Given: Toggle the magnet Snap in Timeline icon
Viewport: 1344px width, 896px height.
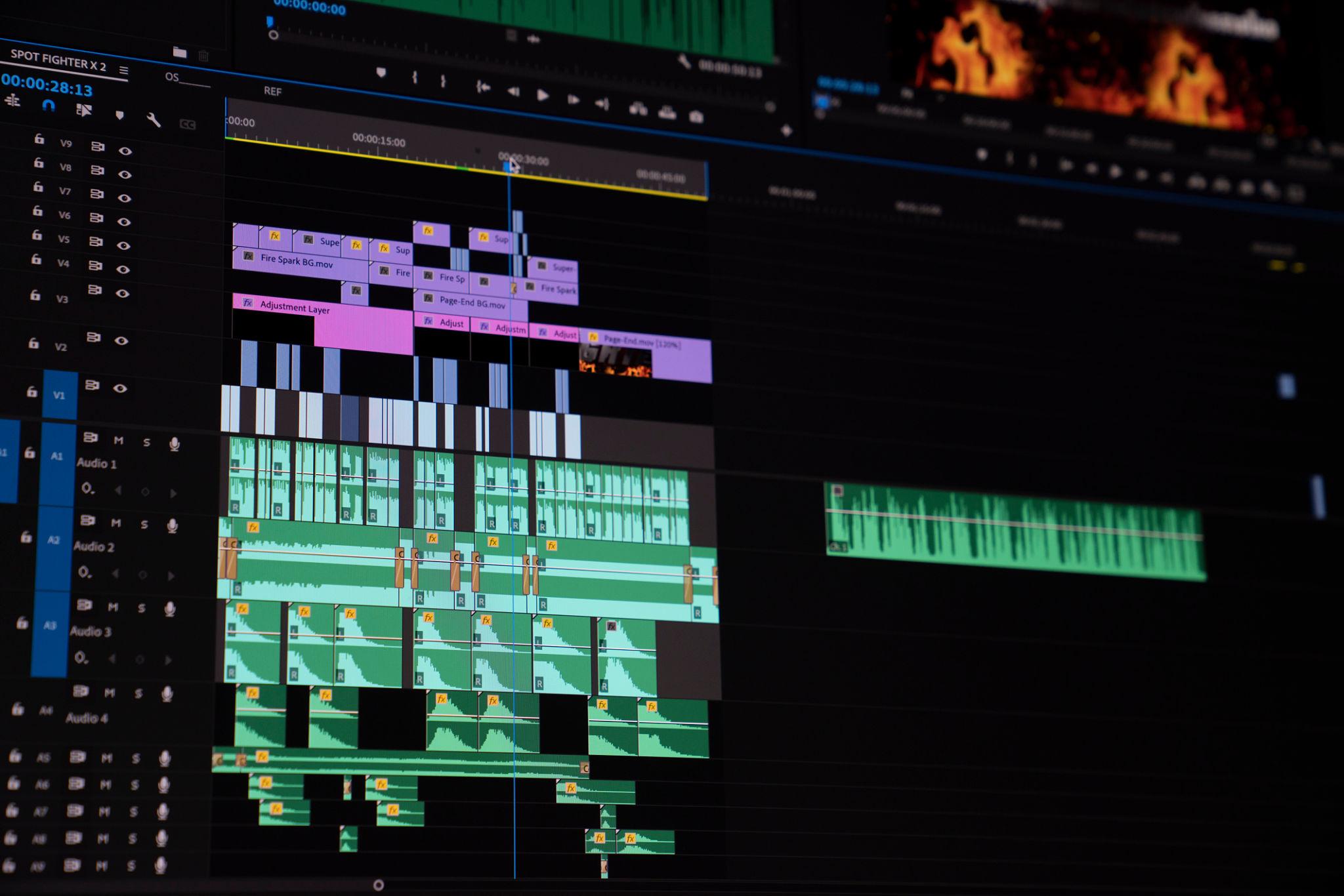Looking at the screenshot, I should coord(49,105).
